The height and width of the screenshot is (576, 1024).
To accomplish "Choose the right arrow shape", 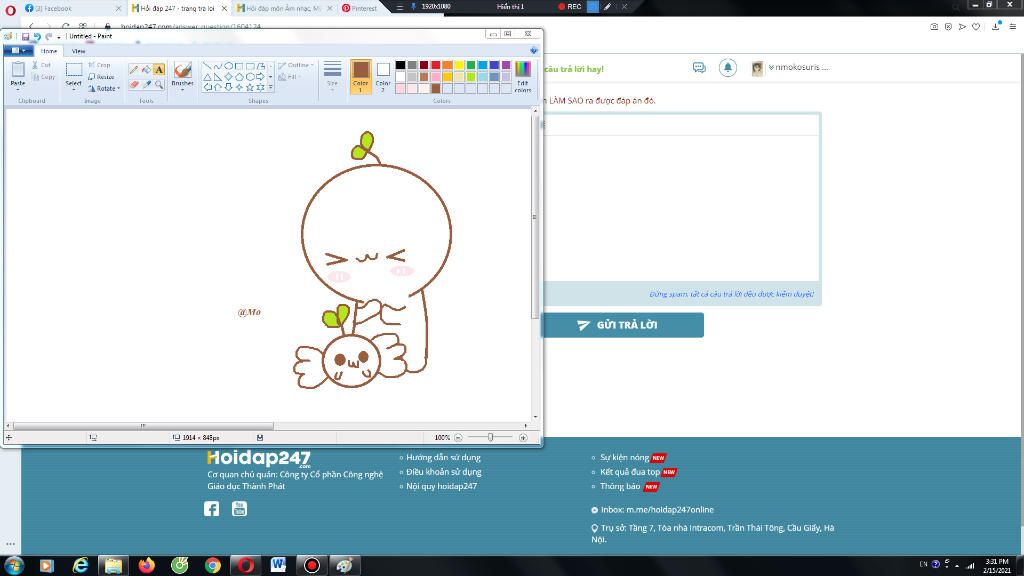I will (x=260, y=76).
